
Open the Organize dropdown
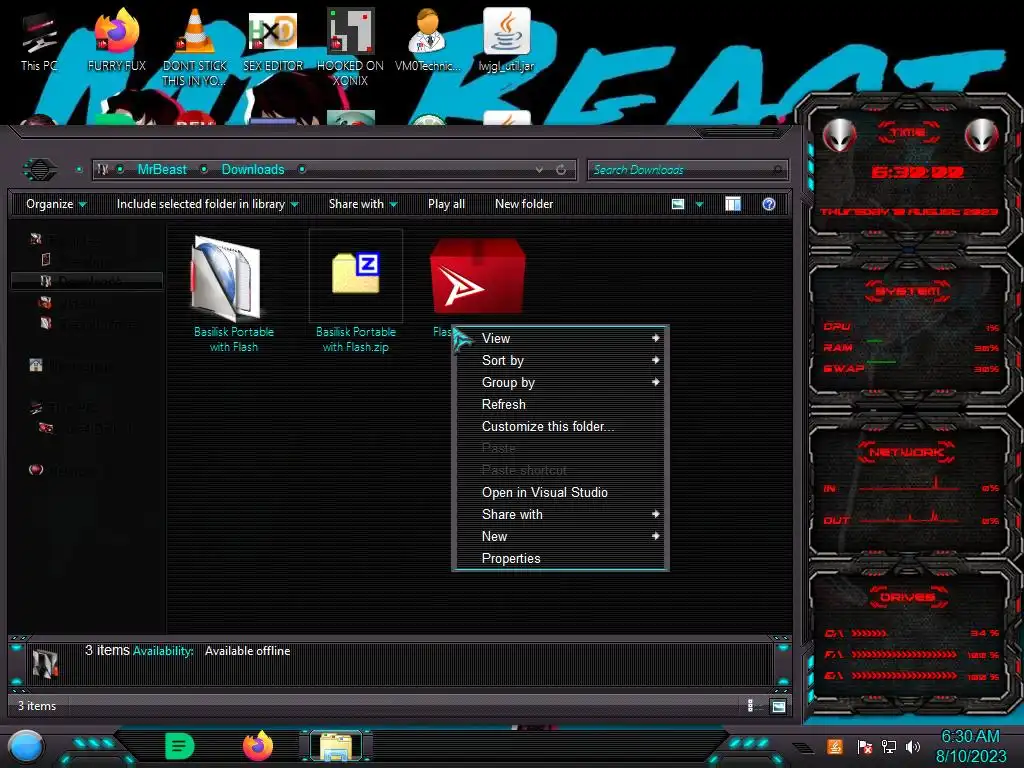click(56, 204)
